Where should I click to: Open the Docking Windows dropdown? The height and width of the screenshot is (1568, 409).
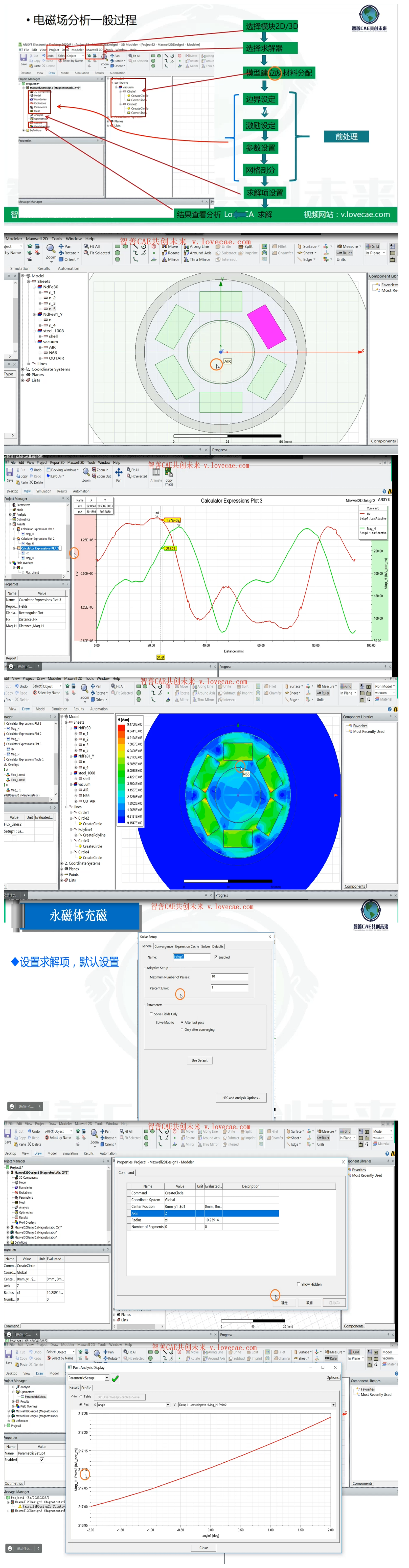[62, 470]
